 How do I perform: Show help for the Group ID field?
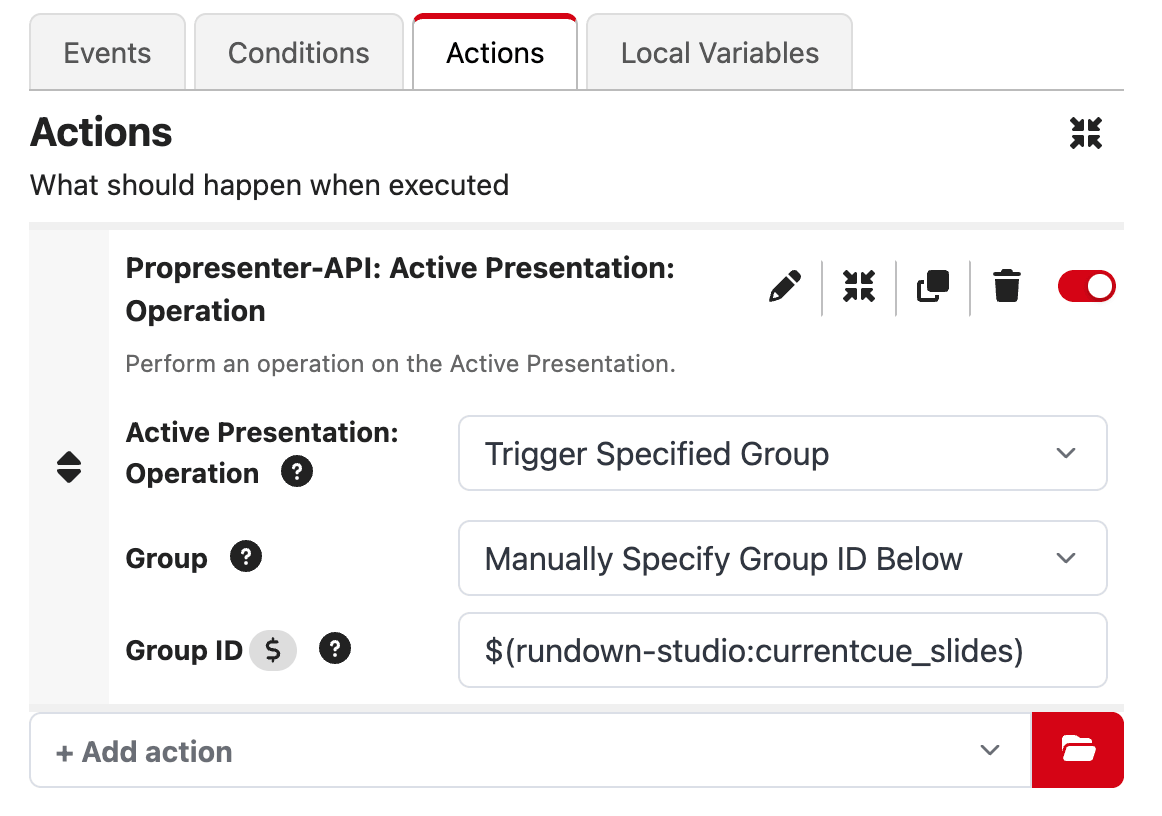pyautogui.click(x=335, y=649)
